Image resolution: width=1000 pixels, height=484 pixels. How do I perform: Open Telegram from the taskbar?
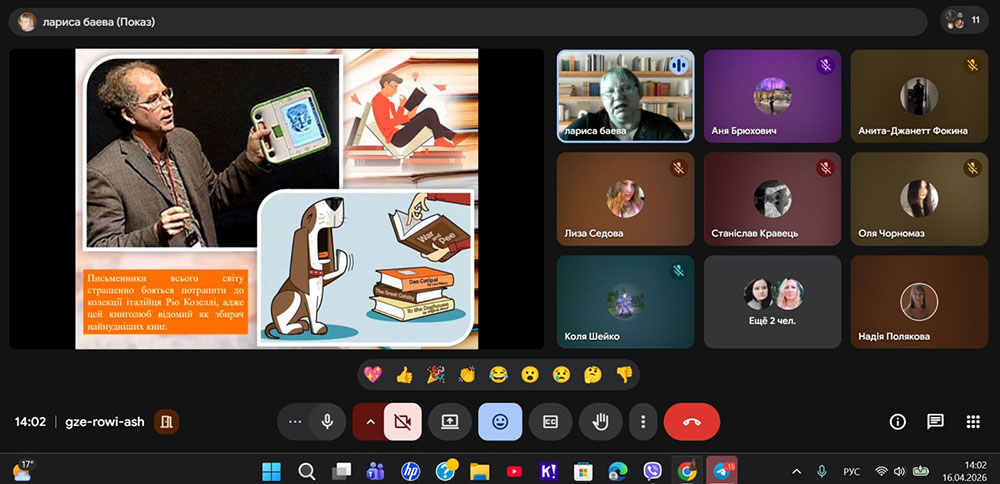721,470
